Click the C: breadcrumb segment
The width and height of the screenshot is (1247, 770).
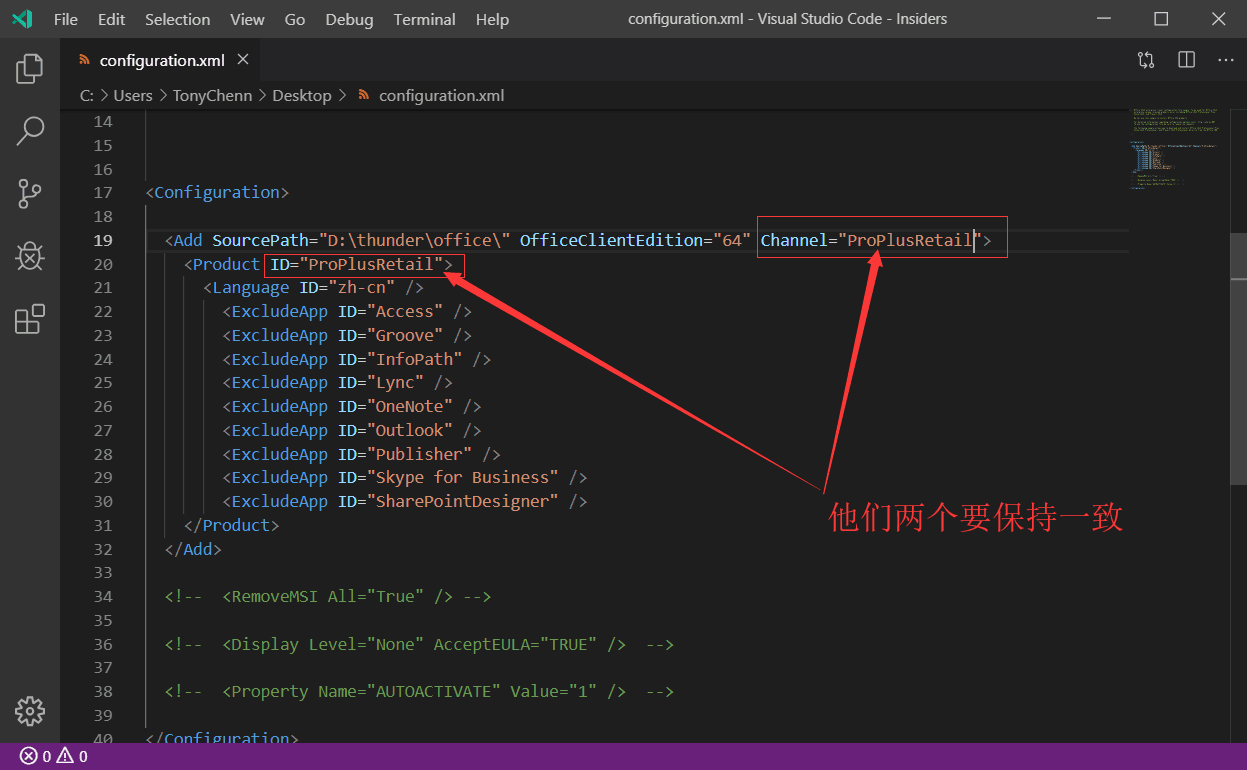(x=87, y=96)
